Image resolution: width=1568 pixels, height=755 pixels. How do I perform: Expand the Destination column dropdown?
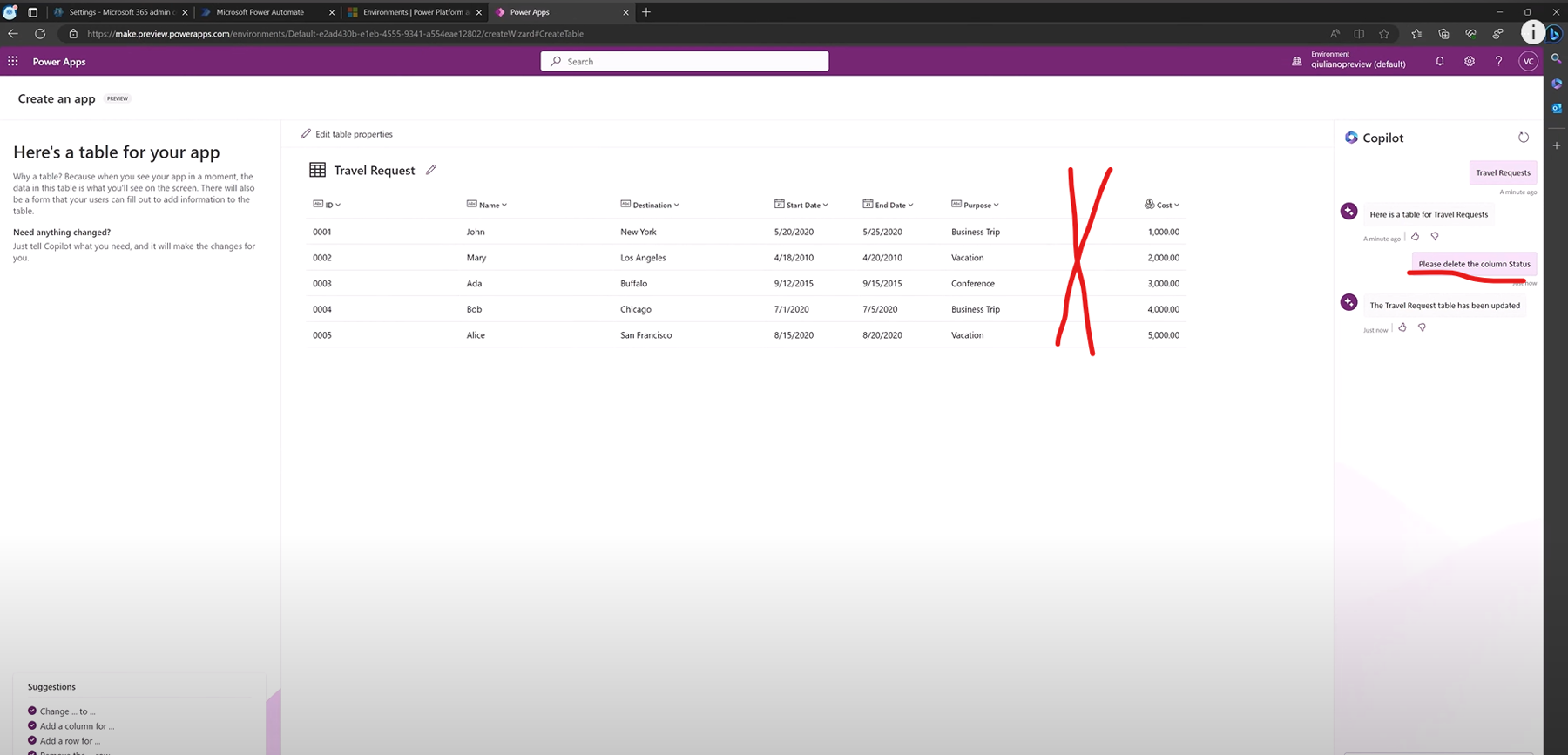coord(651,205)
